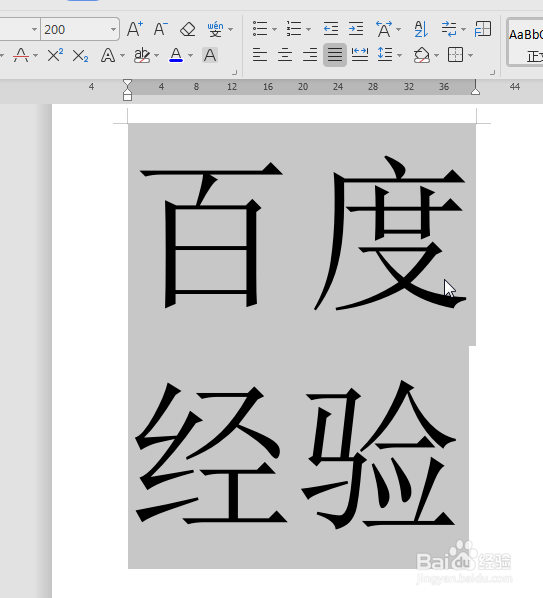The image size is (543, 598).
Task: Apply blue font color
Action: coord(176,55)
